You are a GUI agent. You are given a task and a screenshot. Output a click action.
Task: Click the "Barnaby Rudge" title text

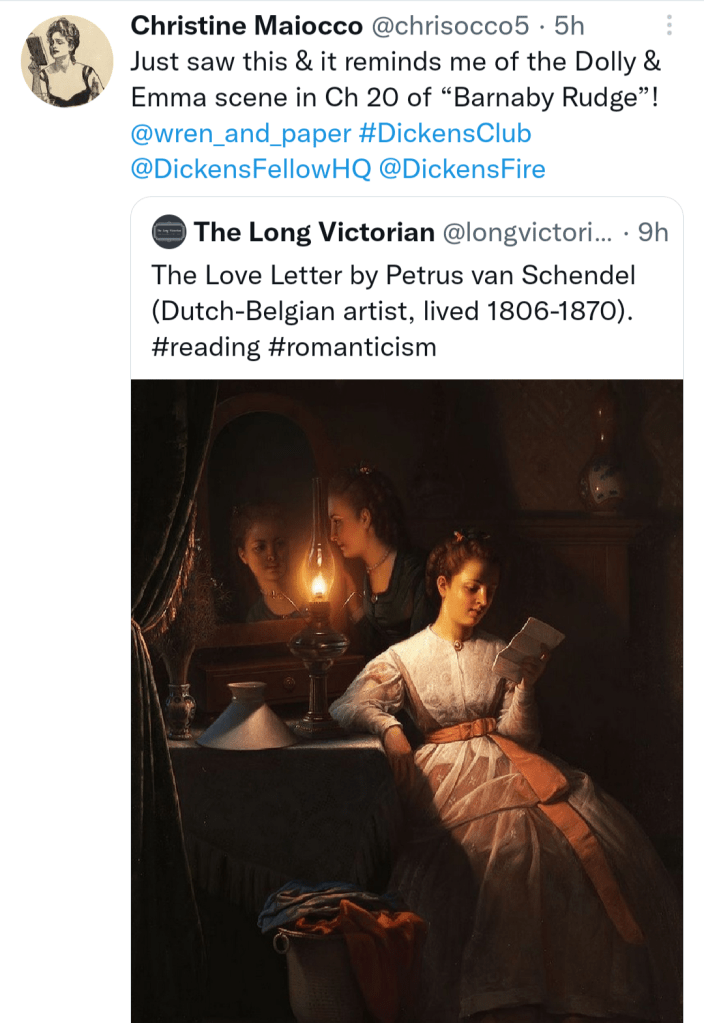524,97
